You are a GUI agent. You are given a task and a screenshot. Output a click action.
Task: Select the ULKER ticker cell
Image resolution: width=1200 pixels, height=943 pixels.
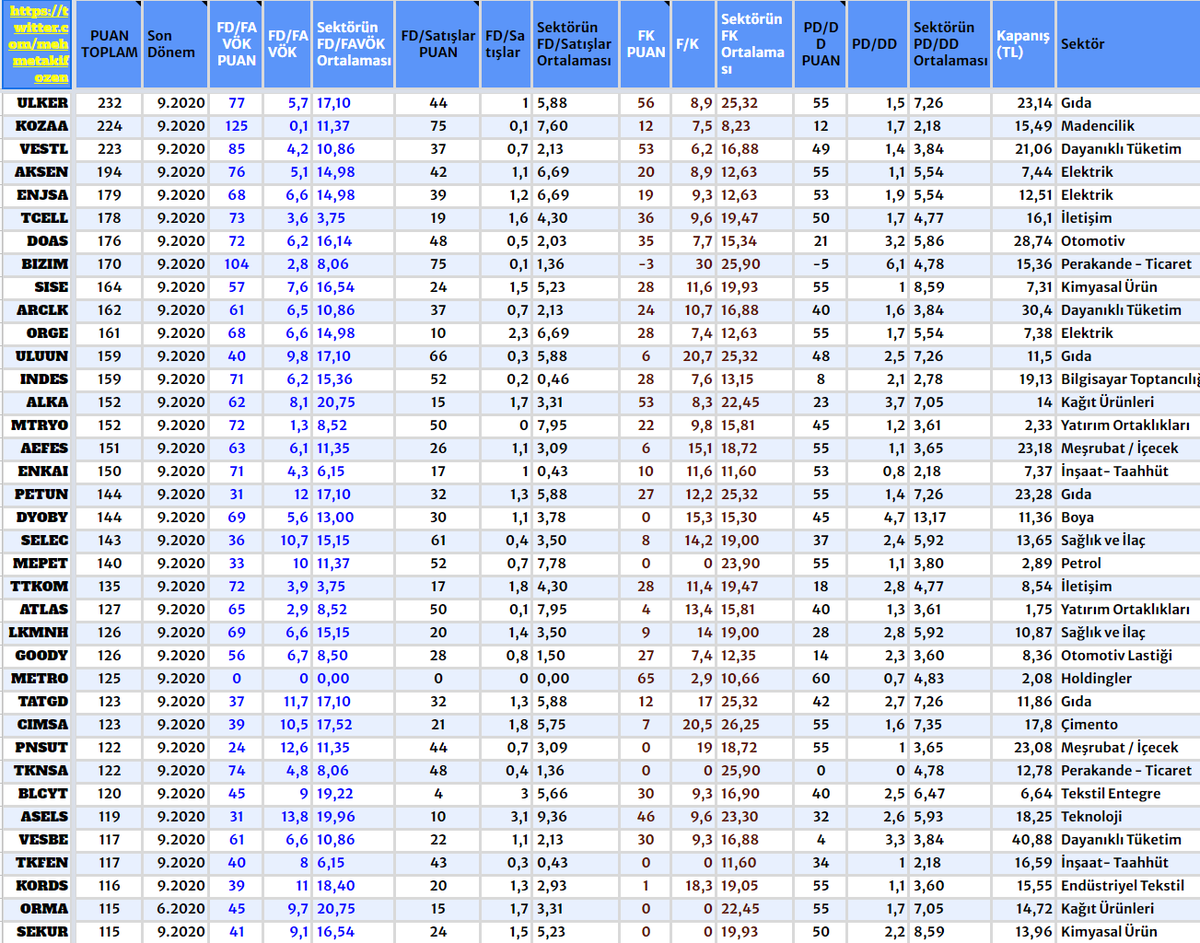point(38,103)
